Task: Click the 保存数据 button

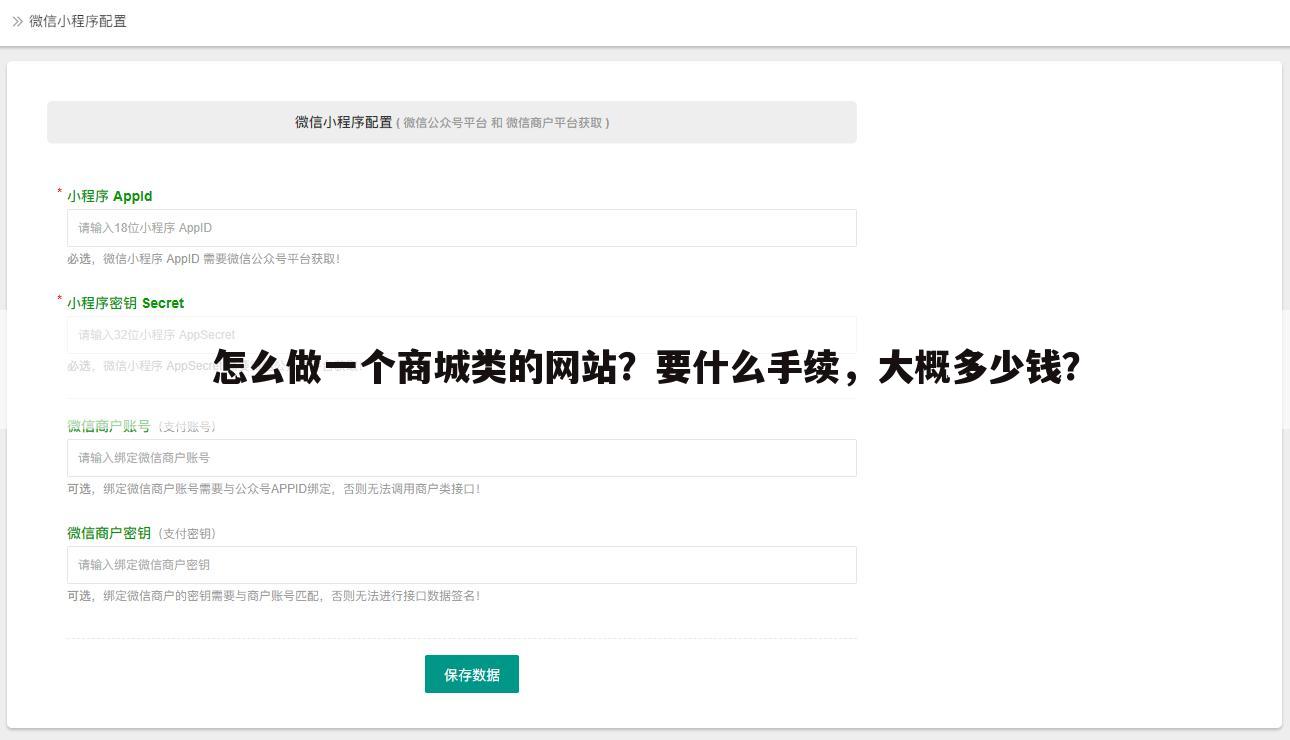Action: (472, 674)
